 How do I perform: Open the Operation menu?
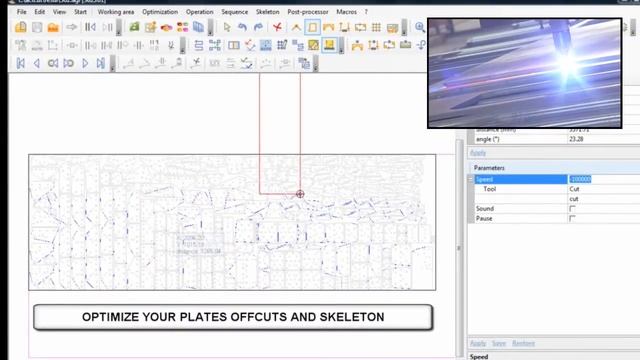[200, 12]
